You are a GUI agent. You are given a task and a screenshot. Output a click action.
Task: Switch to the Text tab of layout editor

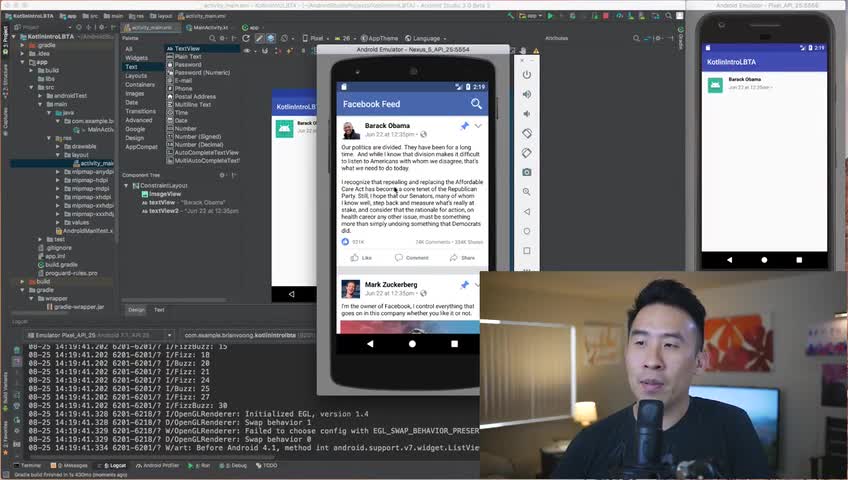(x=159, y=310)
